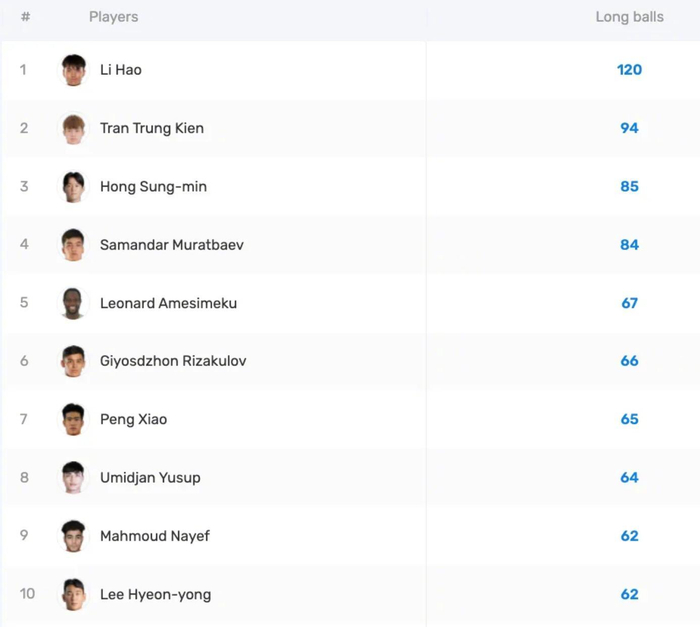This screenshot has height=627, width=700.
Task: Select Tran Trung Kien's name
Action: point(151,128)
